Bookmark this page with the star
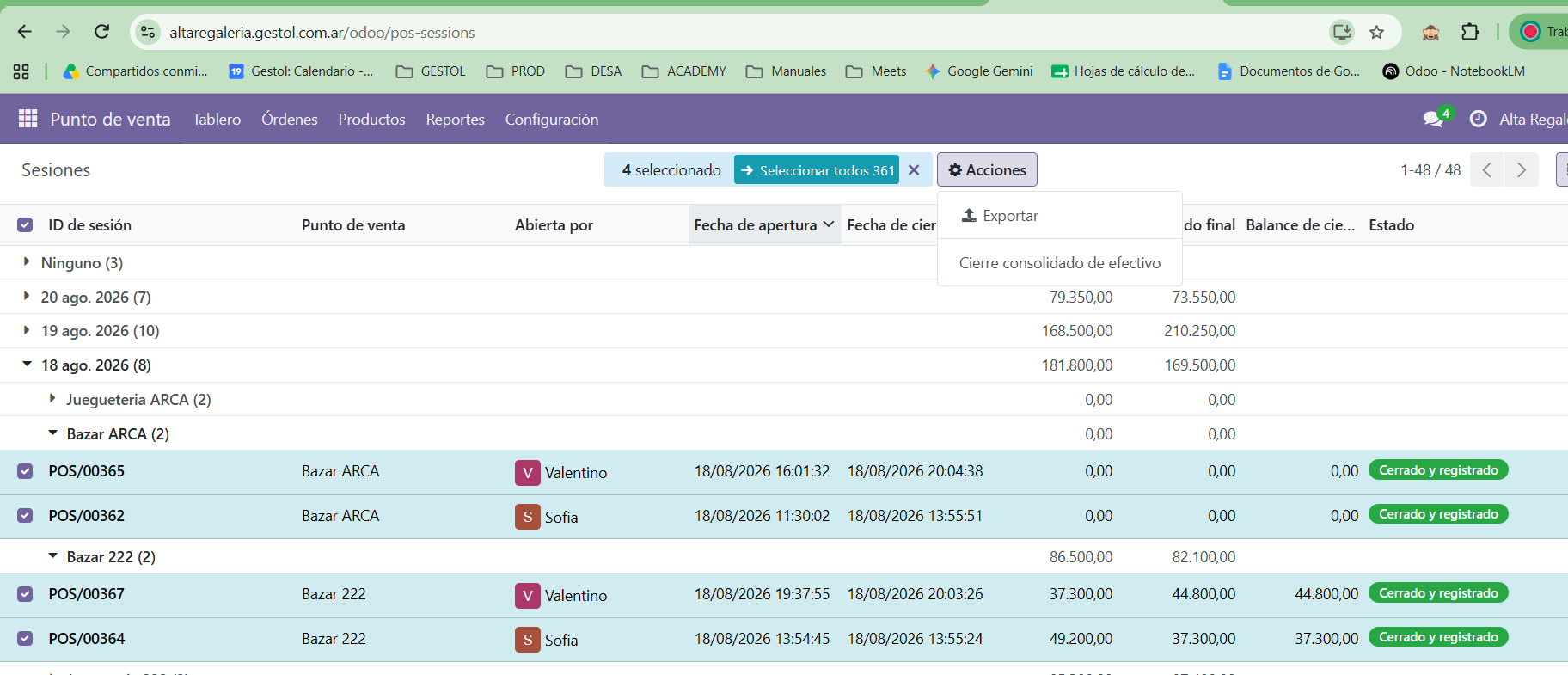1568x675 pixels. 1376,32
